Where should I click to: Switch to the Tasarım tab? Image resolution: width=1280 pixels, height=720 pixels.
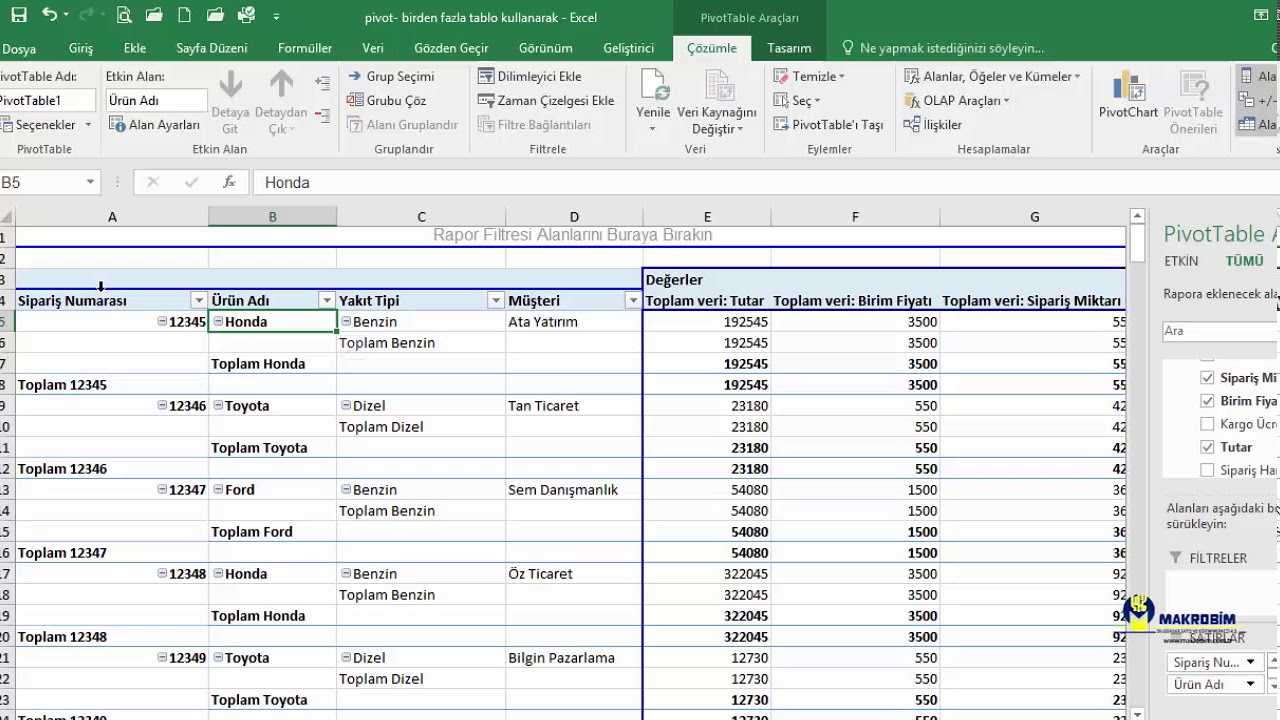click(x=789, y=48)
